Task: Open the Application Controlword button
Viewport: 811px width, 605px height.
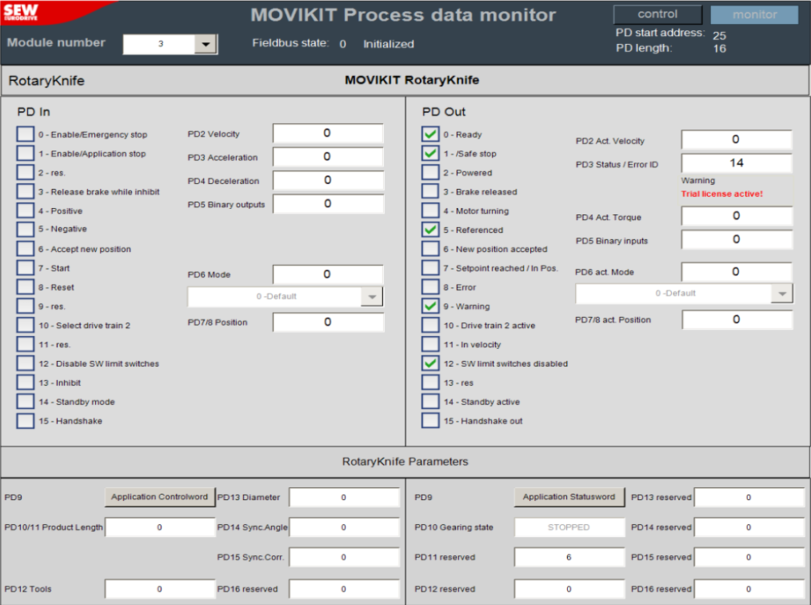Action: (x=159, y=497)
